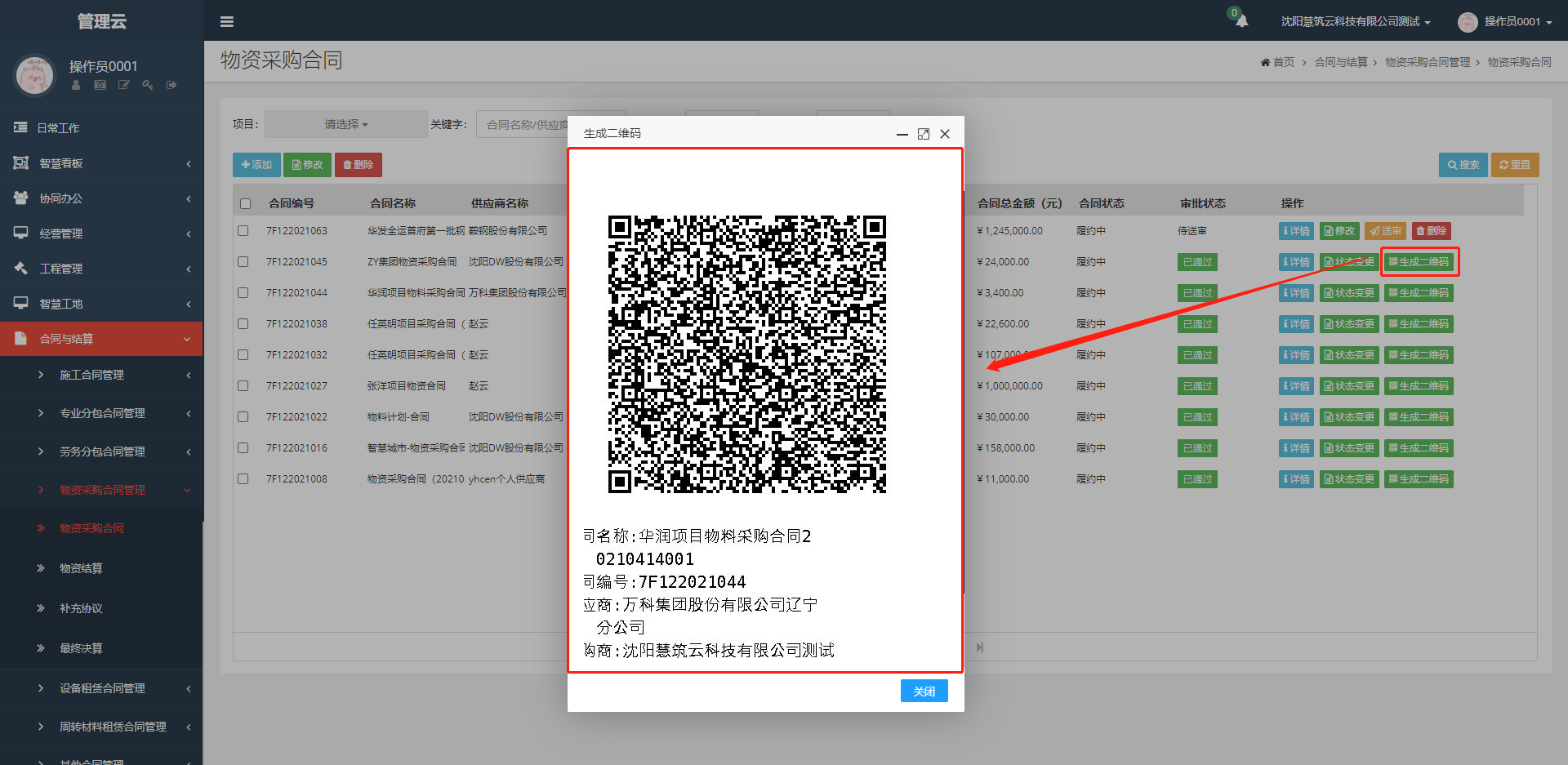
Task: Check the row 7F122021045 checkbox
Action: coord(243,262)
